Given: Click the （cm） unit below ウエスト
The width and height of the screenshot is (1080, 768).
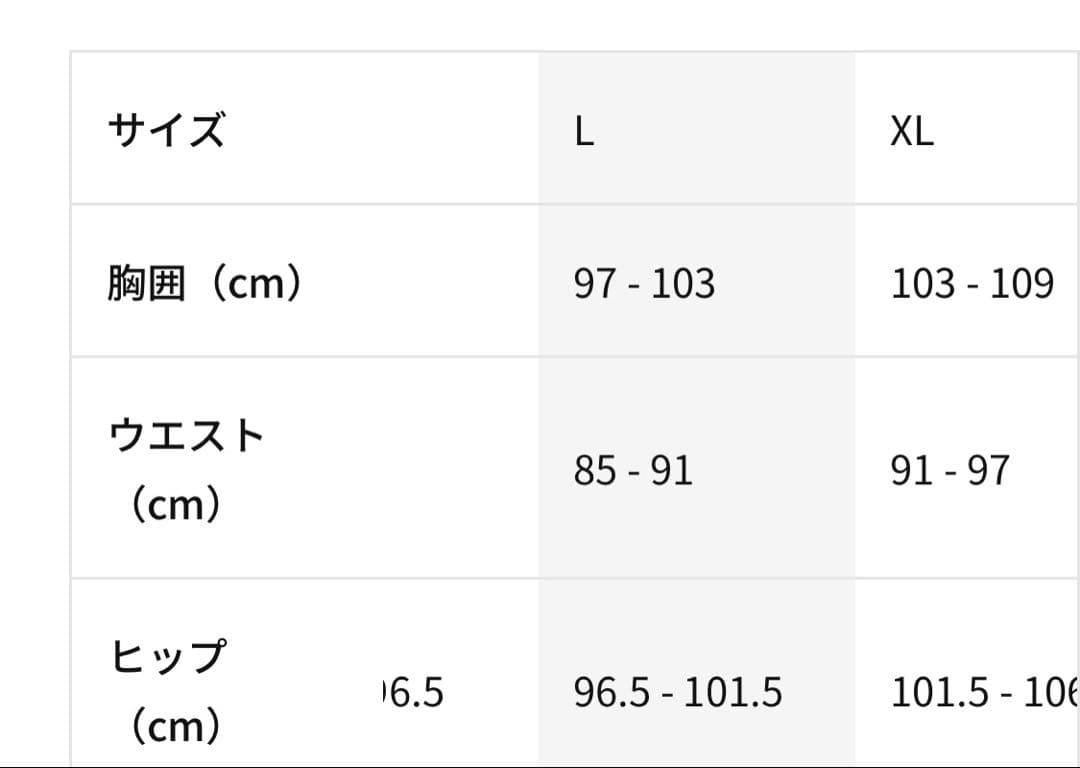Looking at the screenshot, I should coord(175,505).
